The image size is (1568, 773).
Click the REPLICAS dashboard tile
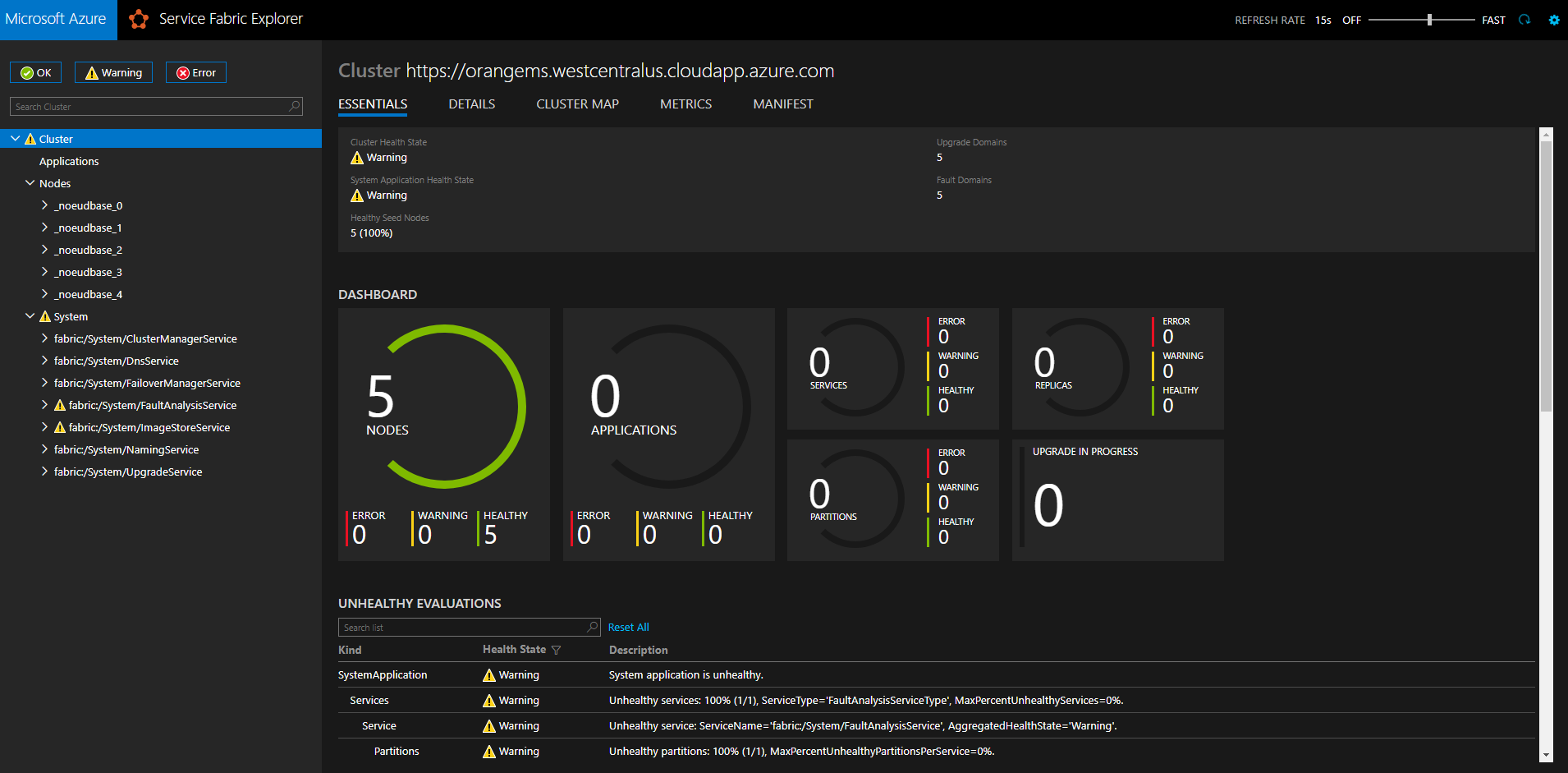point(1118,369)
